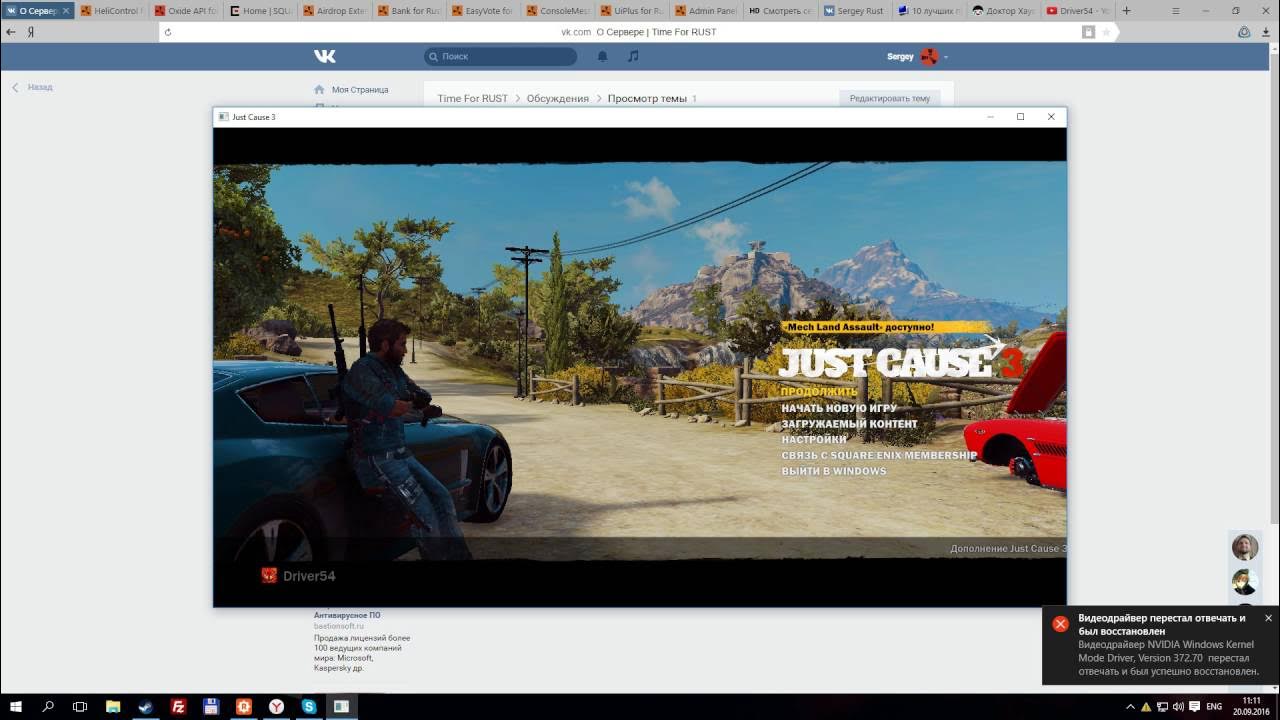Select СВЯЗЬ С SQUARE ENIX MEMBERSHIP

coord(879,455)
